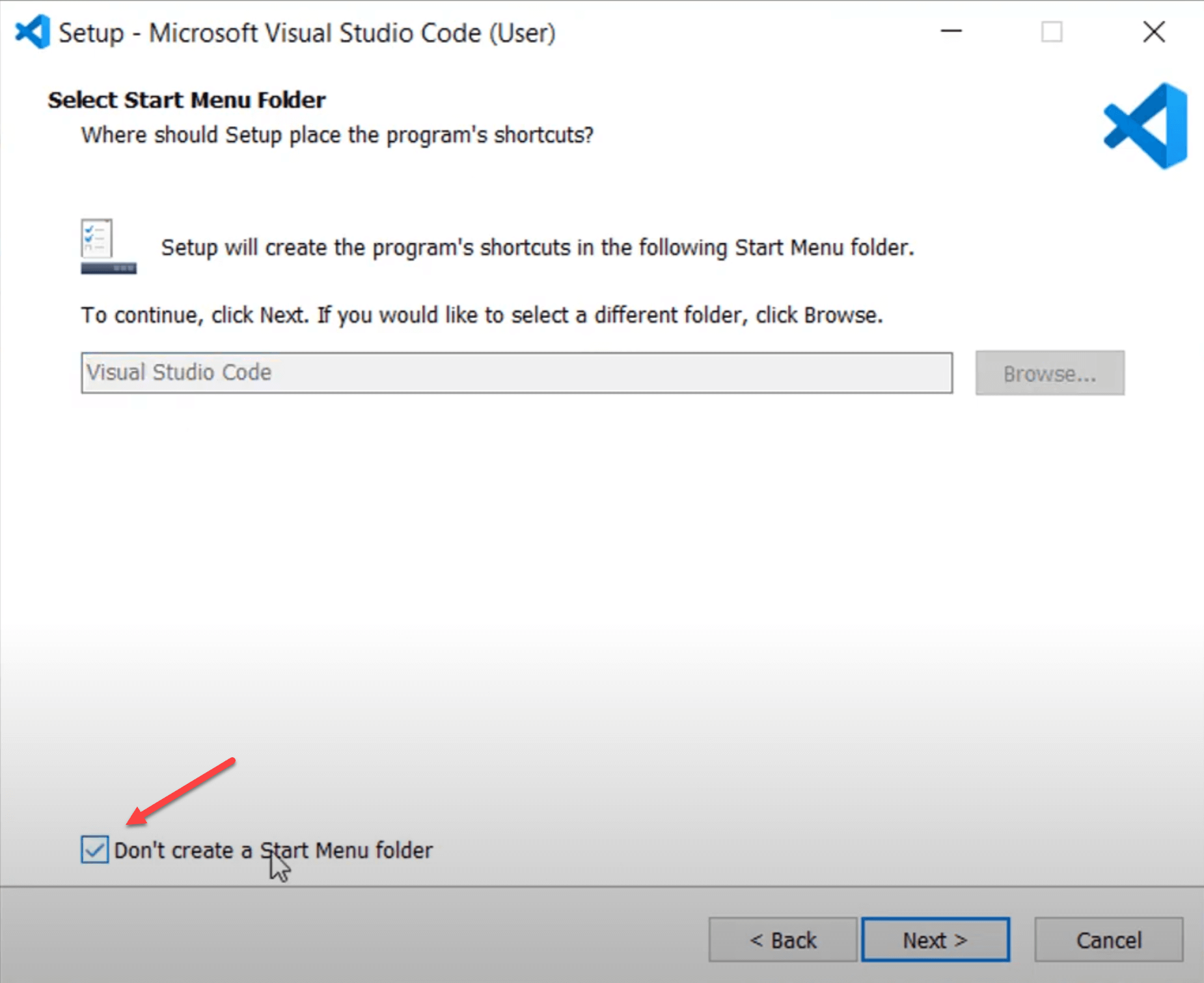Close the Setup wizard window
This screenshot has width=1204, height=983.
[x=1154, y=31]
